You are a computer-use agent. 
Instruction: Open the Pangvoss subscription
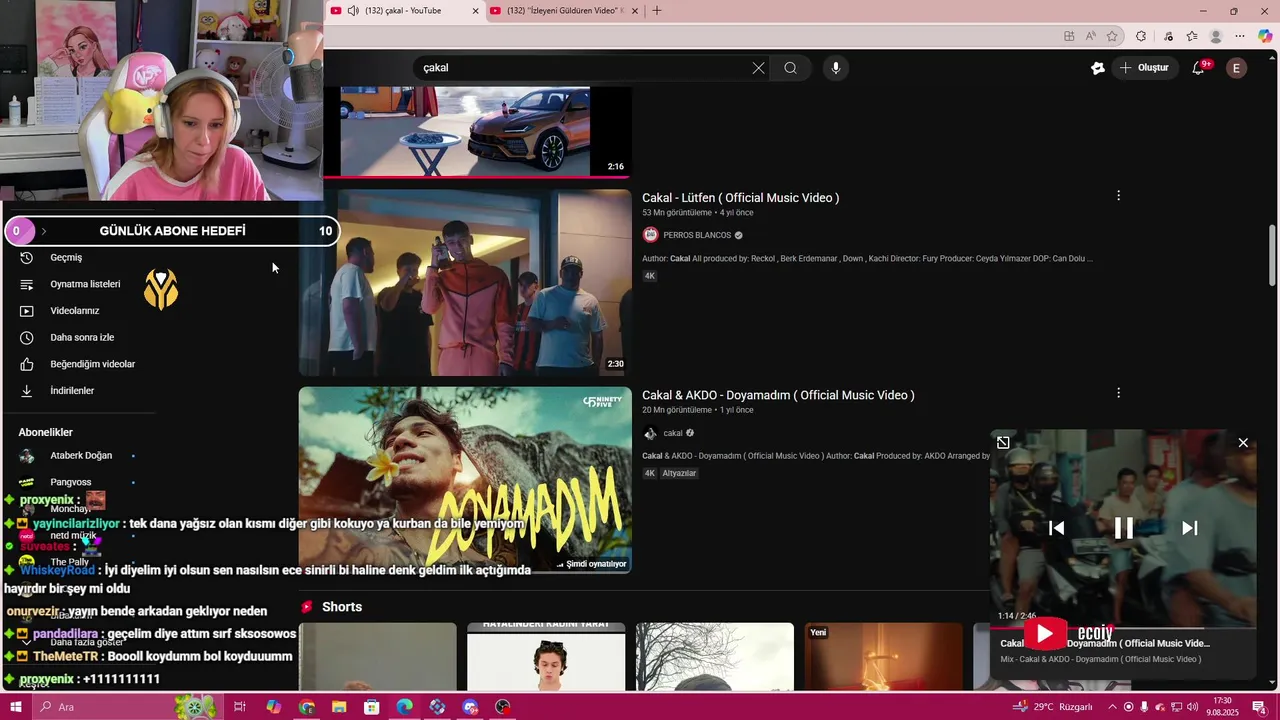coord(70,482)
